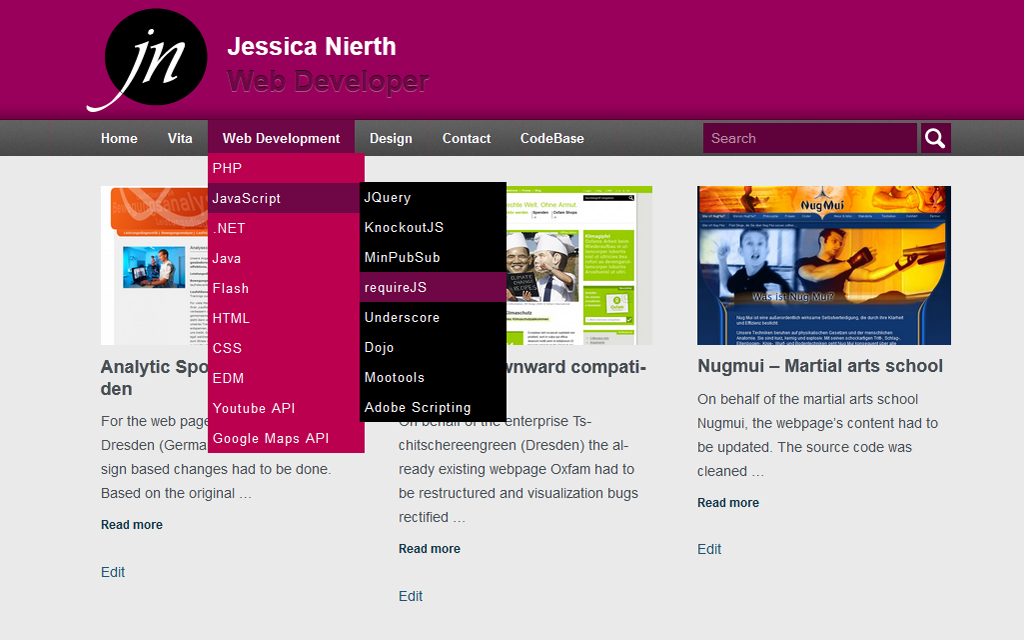This screenshot has width=1024, height=640.
Task: Open the Design menu item
Action: 390,138
